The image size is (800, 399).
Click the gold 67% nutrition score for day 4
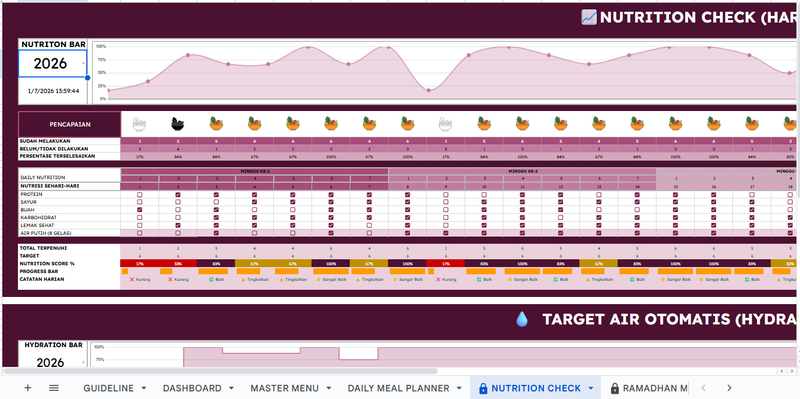(x=254, y=264)
